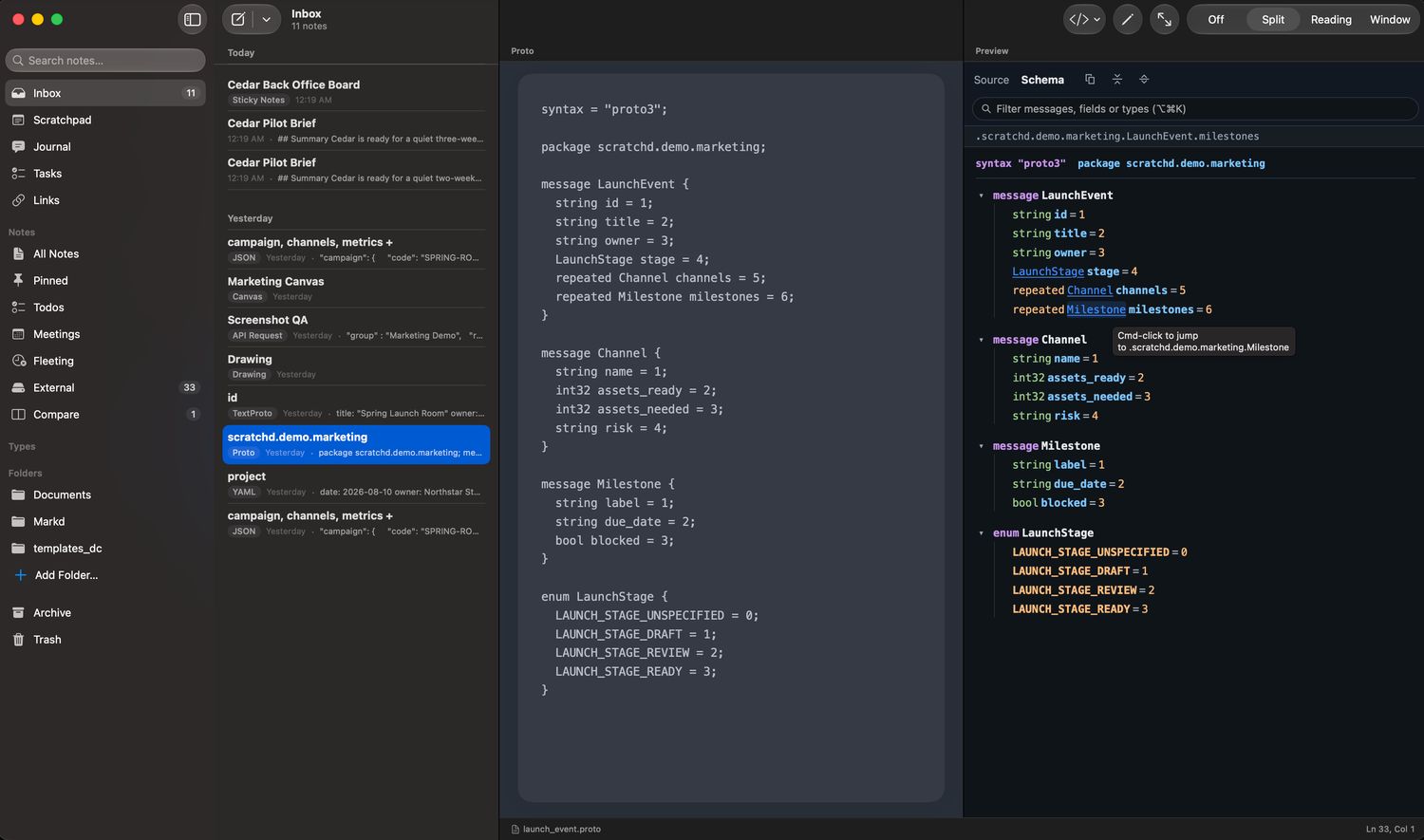Open Inbox in the sidebar

pos(105,93)
